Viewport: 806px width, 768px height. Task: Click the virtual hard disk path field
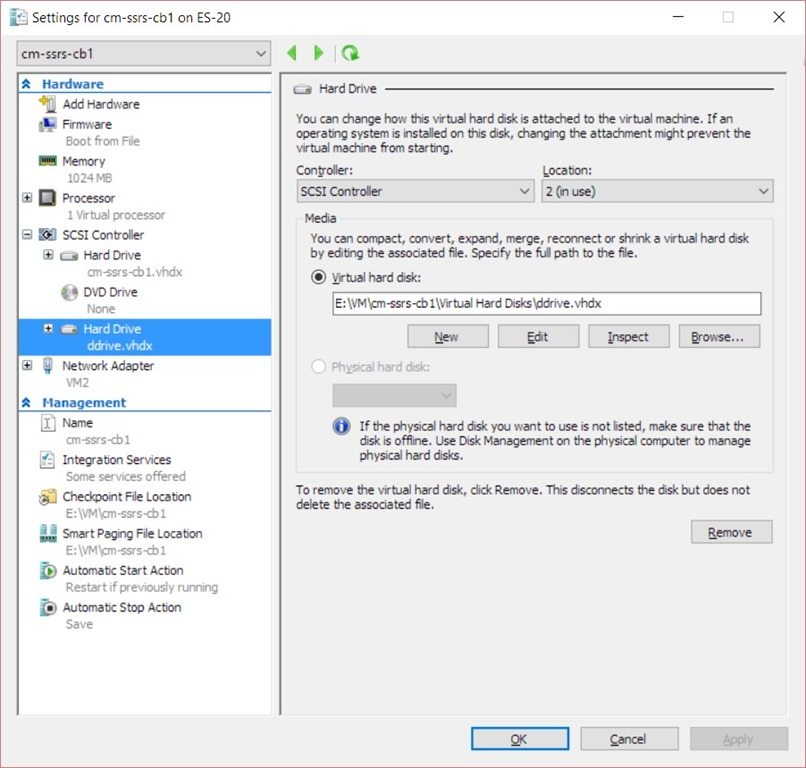546,304
